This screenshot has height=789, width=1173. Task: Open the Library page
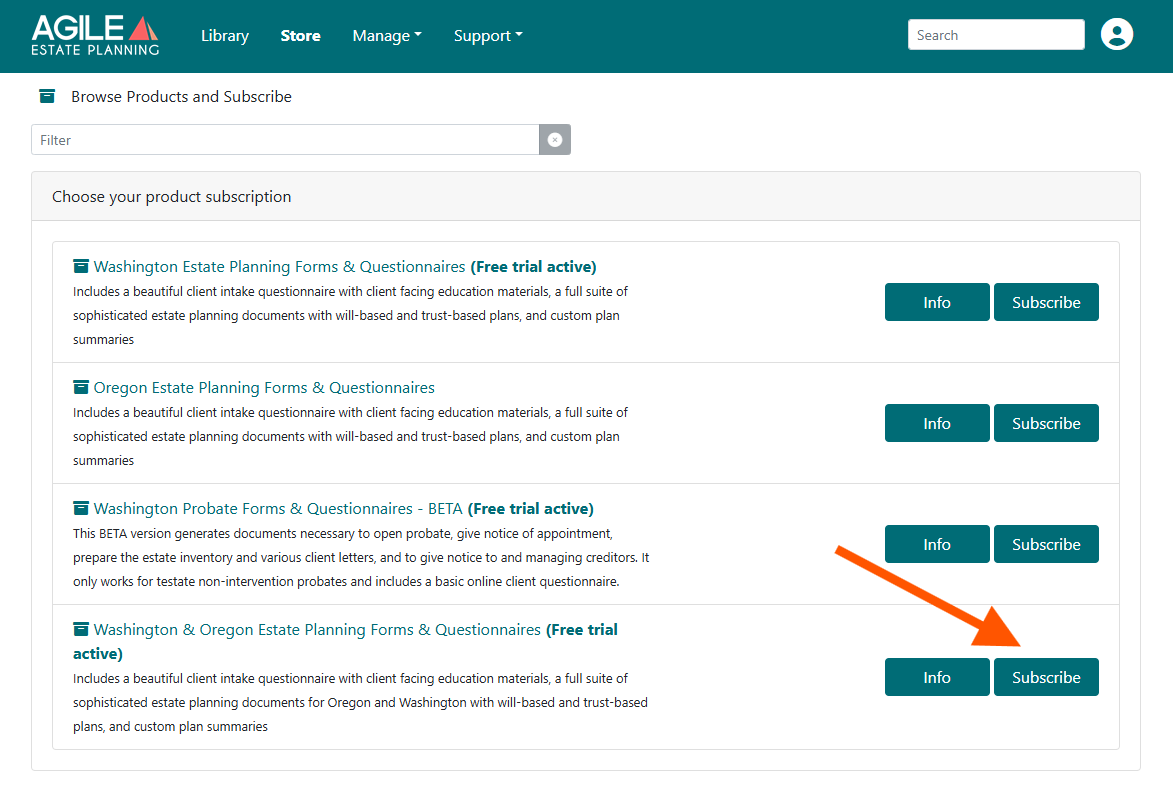(x=224, y=36)
